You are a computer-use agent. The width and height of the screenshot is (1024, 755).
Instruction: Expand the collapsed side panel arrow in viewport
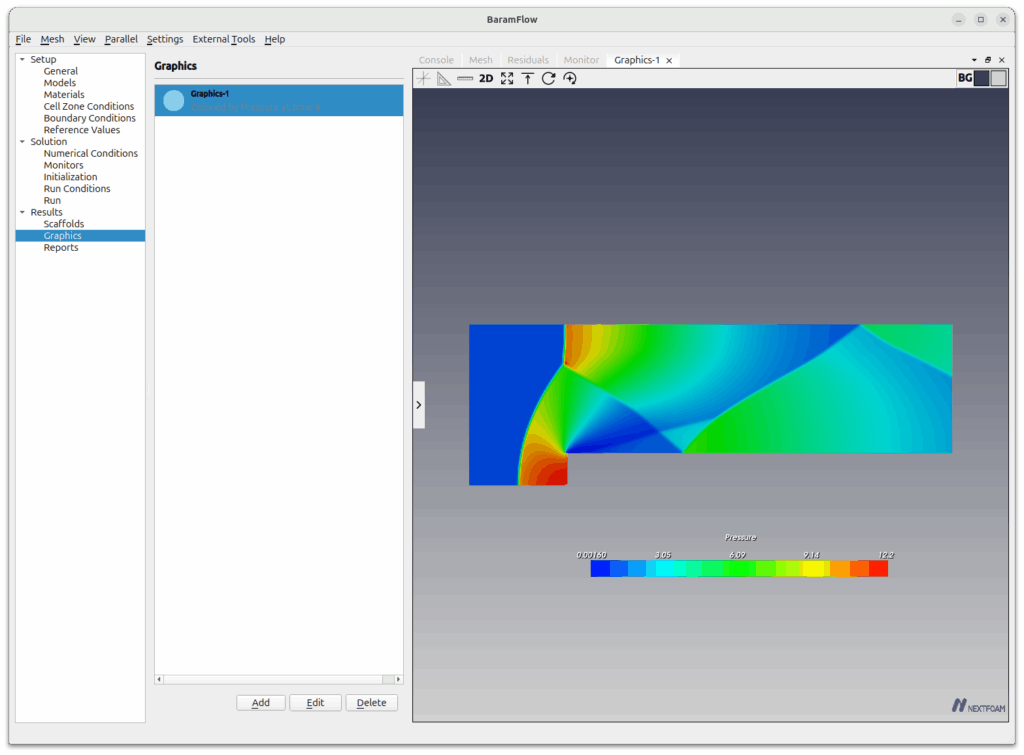tap(419, 405)
